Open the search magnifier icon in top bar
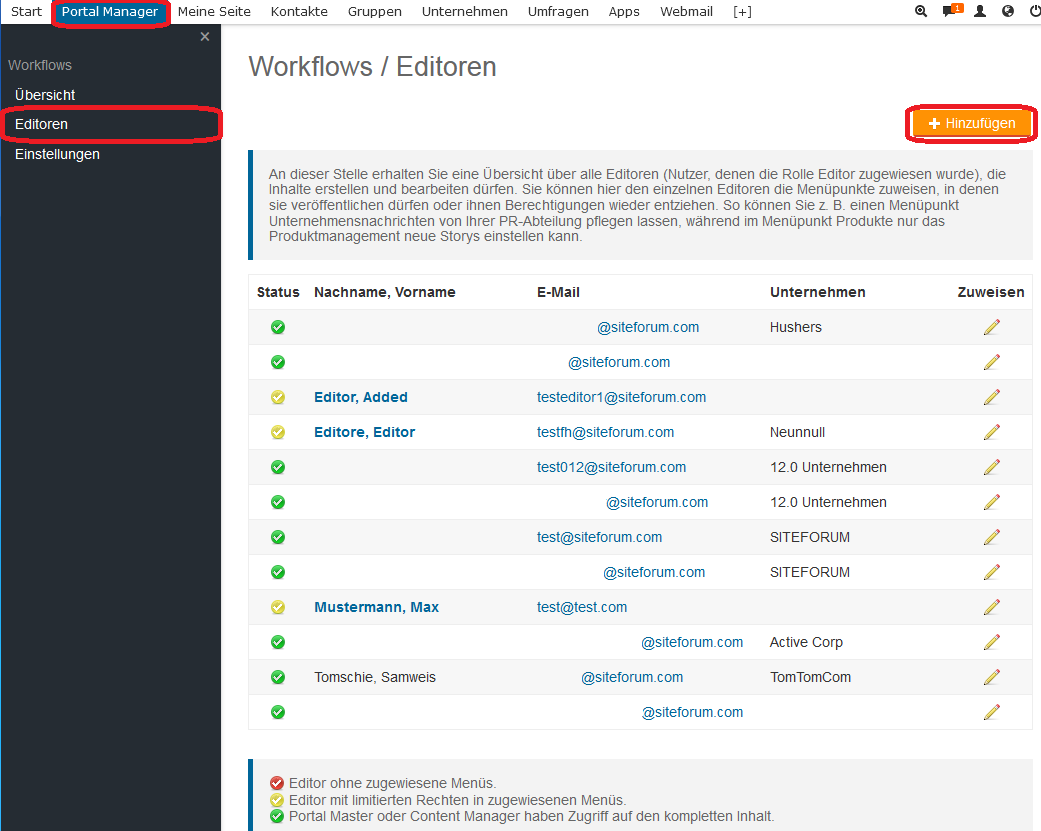 921,11
